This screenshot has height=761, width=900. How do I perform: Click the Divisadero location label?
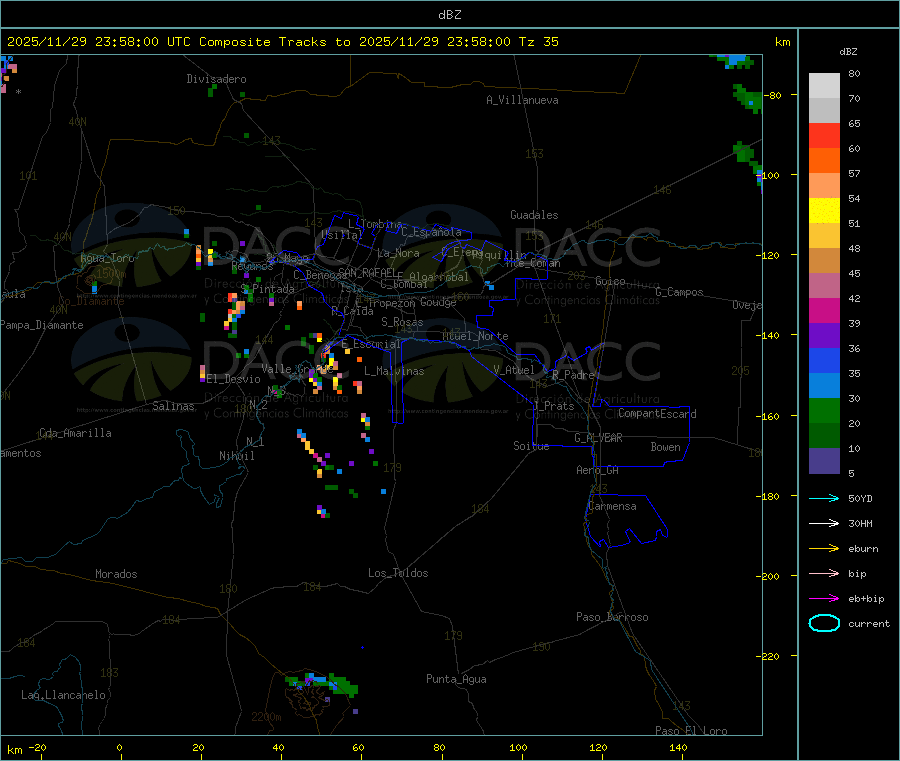[216, 79]
